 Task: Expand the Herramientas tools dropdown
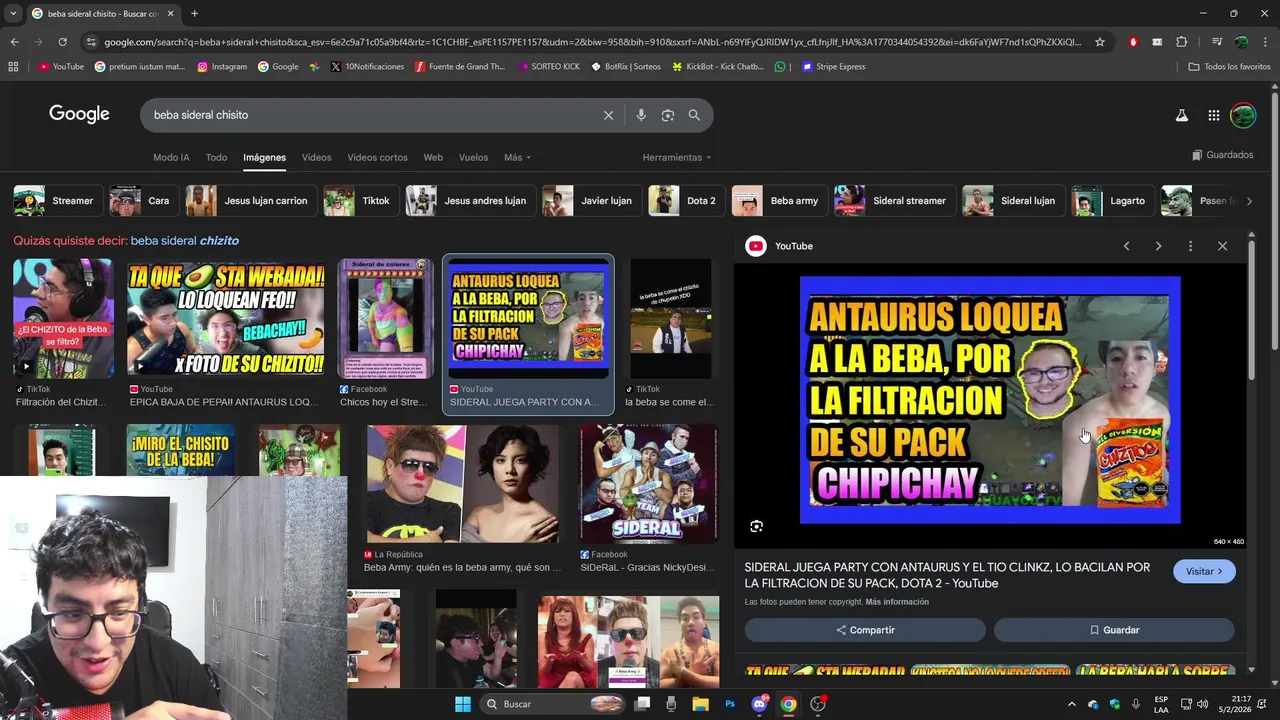pos(677,157)
